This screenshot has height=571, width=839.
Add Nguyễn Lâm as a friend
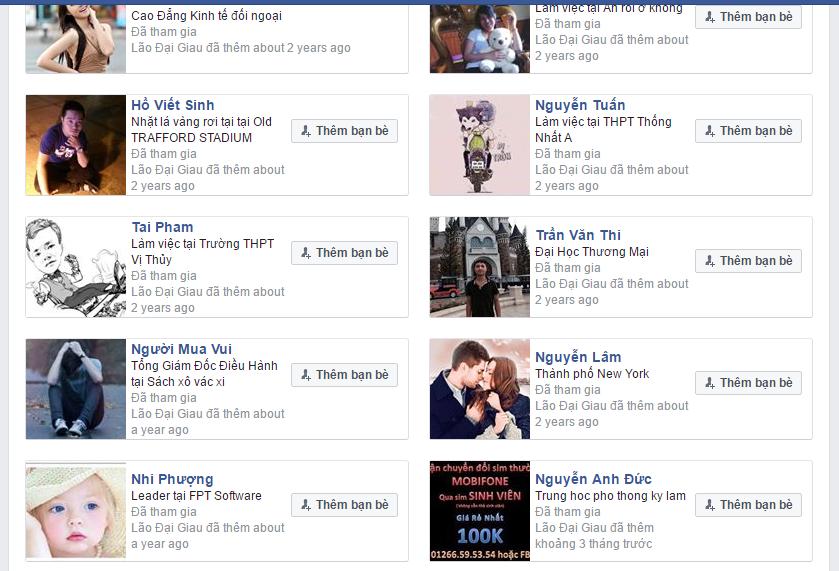pos(749,383)
